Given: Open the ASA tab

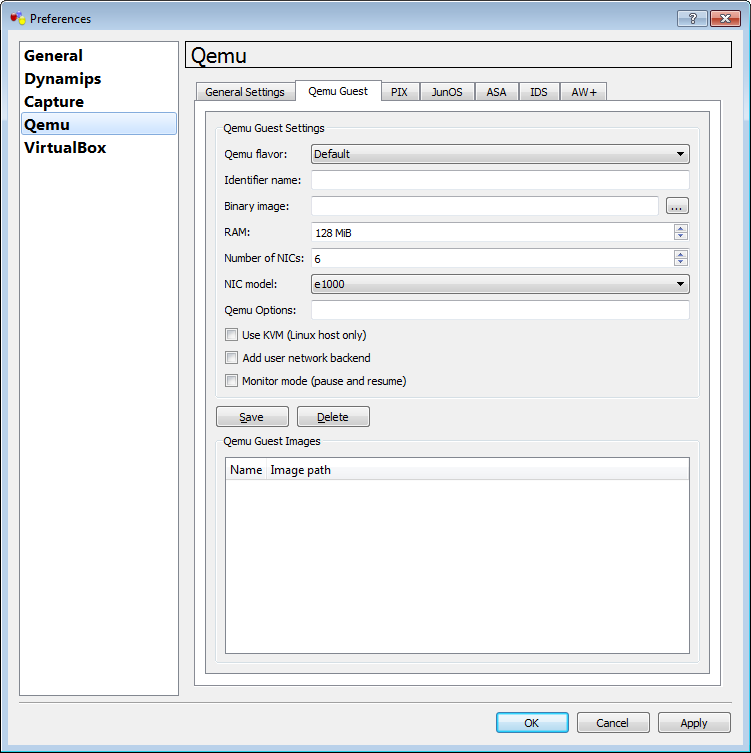Looking at the screenshot, I should click(497, 92).
